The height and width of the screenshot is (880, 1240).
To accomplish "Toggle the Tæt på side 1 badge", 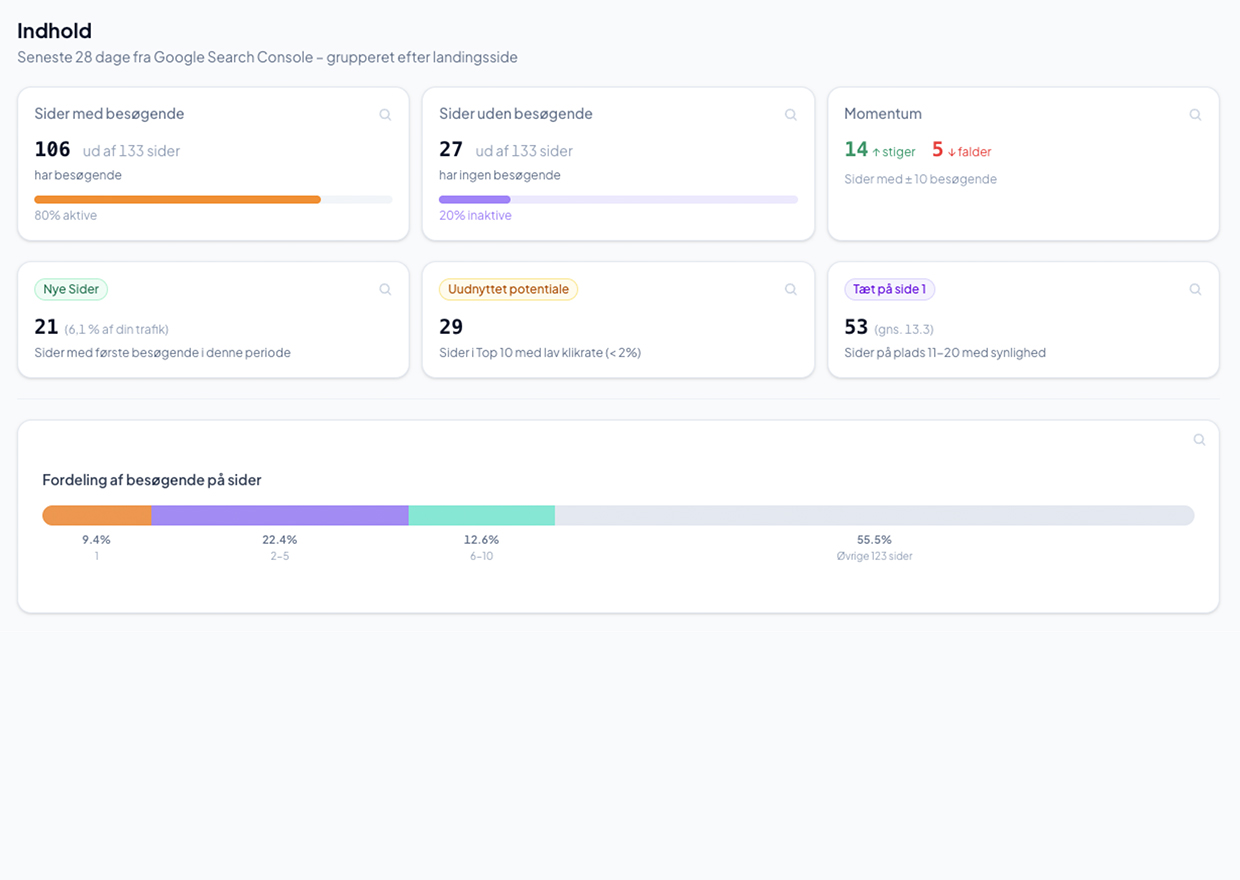I will pyautogui.click(x=889, y=289).
